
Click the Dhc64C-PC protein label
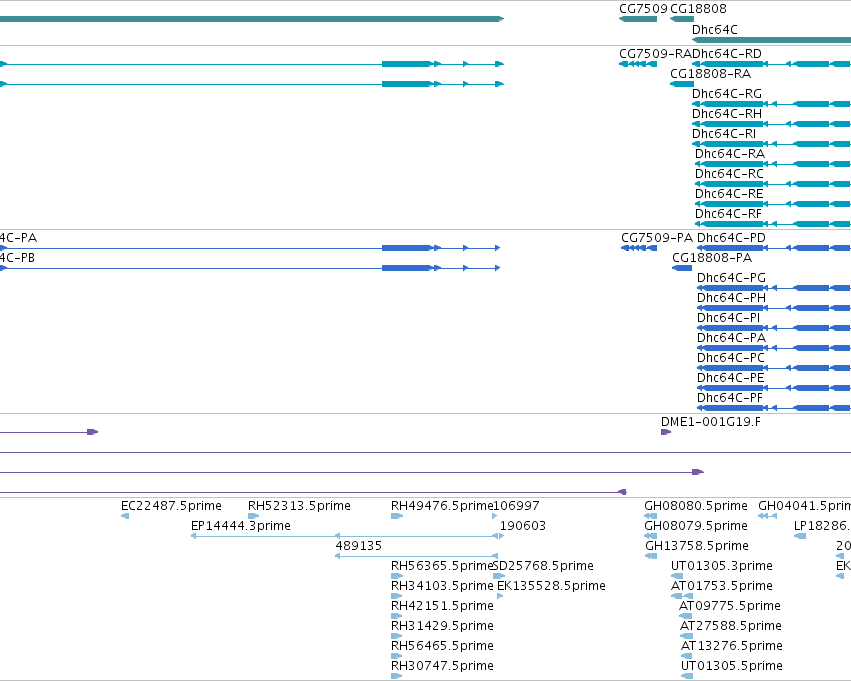(x=731, y=359)
